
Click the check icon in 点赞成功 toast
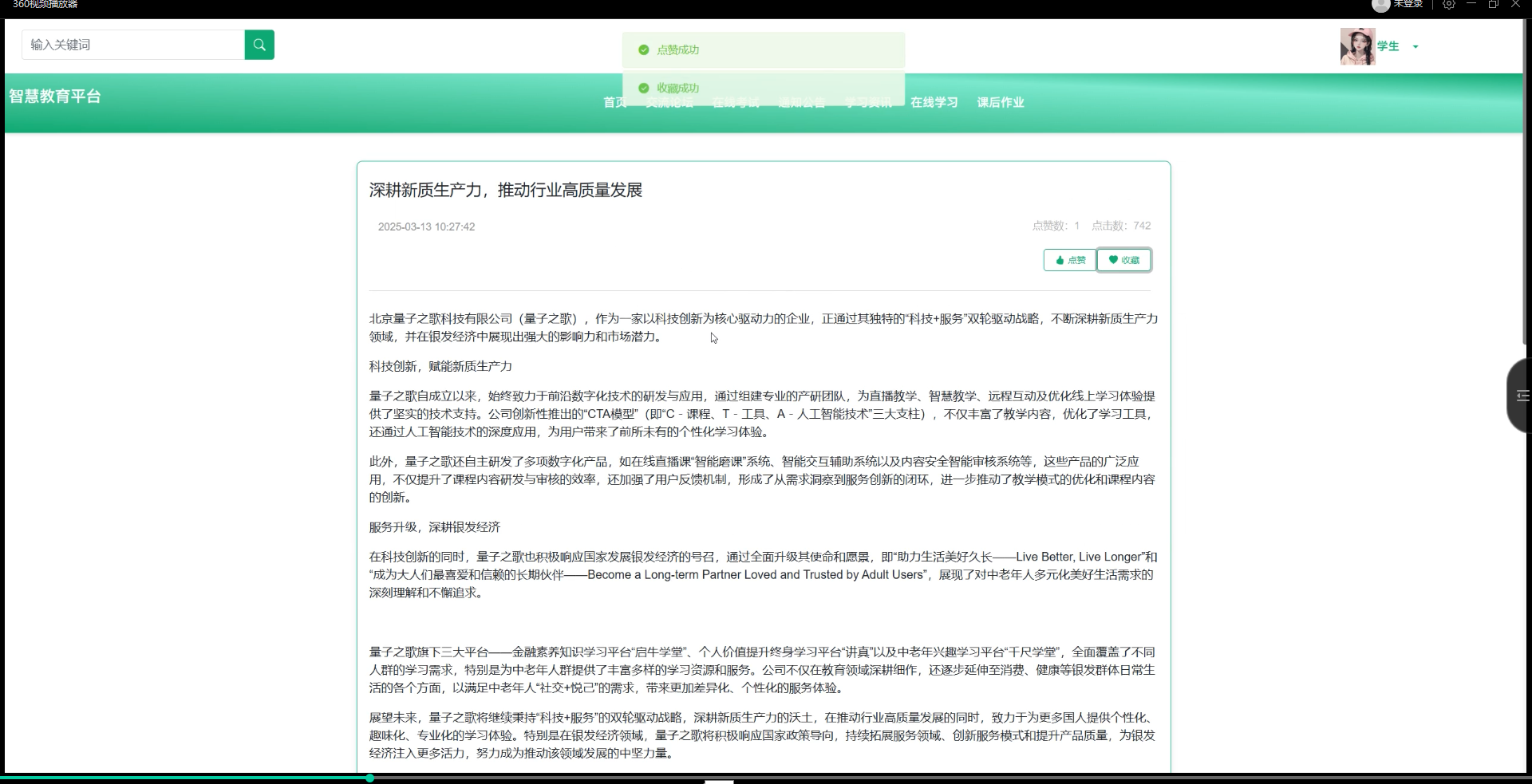644,49
